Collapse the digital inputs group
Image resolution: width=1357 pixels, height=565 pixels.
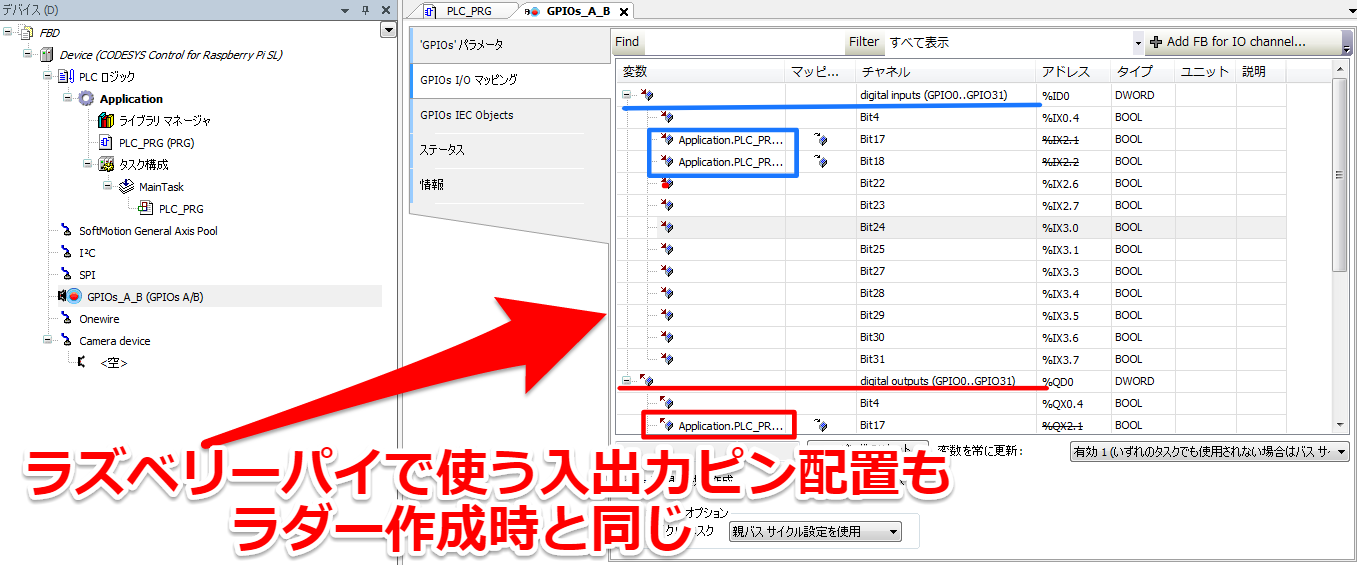(627, 95)
